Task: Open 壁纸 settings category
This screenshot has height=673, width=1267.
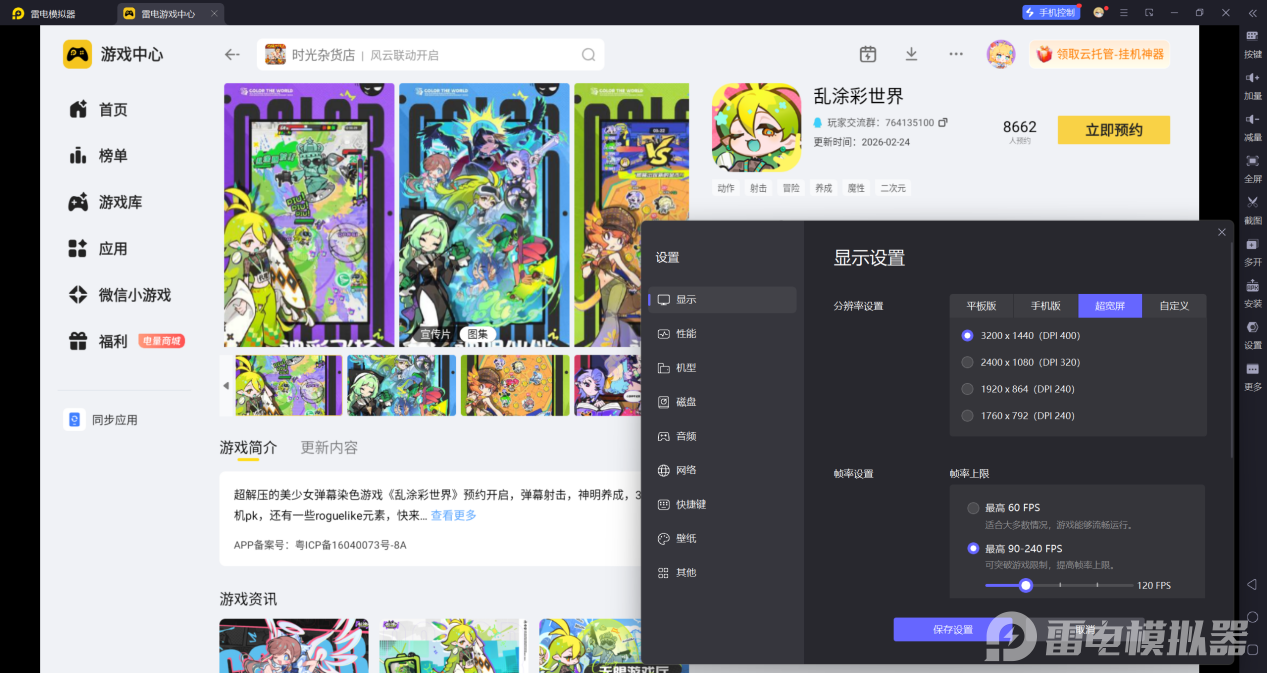Action: point(722,538)
